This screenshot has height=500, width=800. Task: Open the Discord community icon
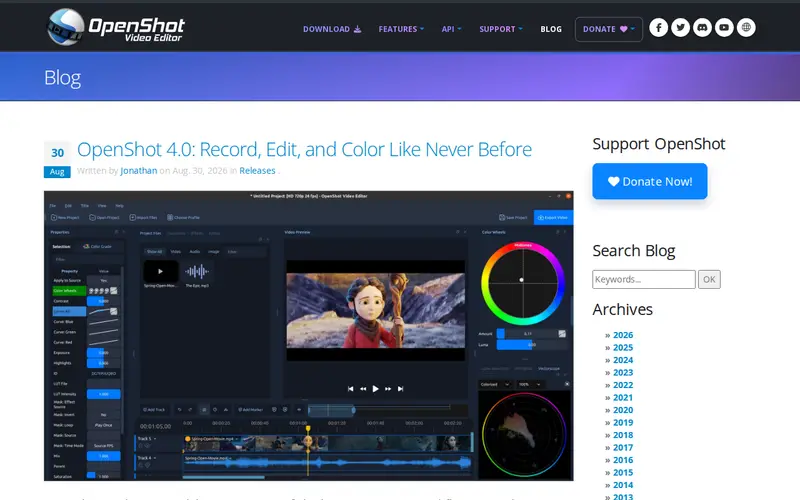(703, 28)
